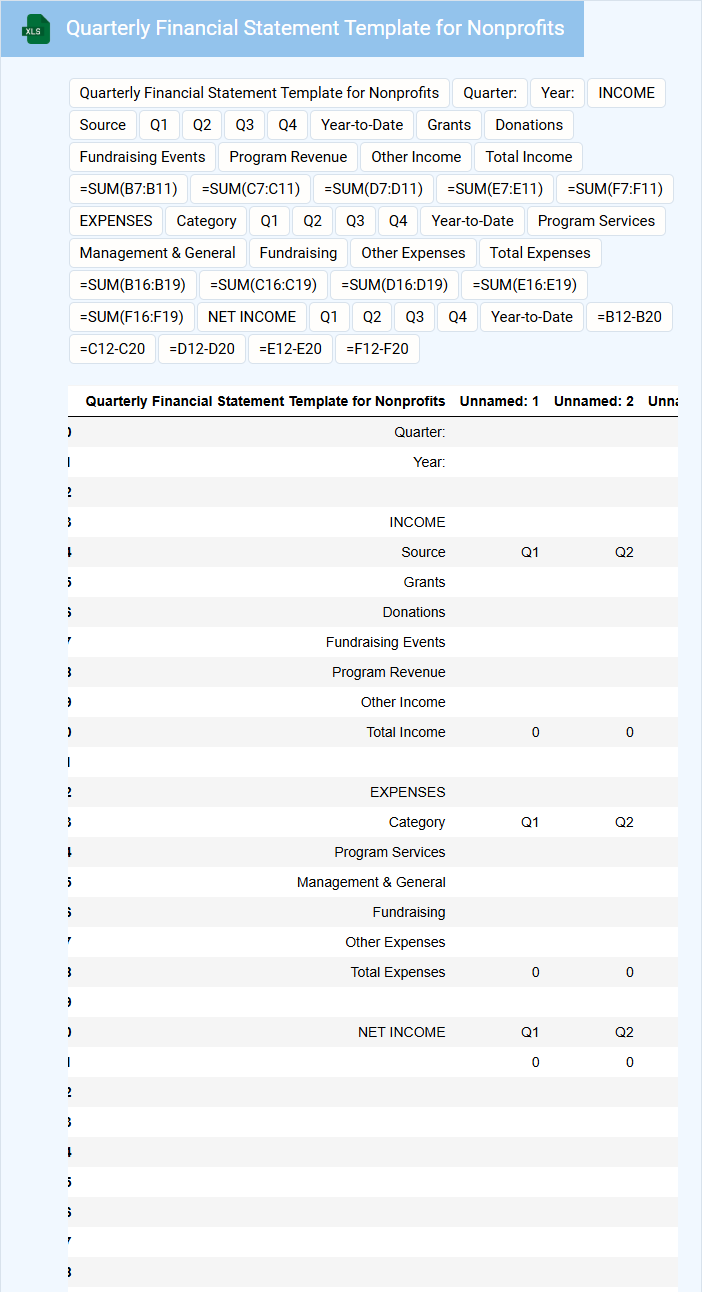Click the =SUM(B7:B11) formula chip

129,189
